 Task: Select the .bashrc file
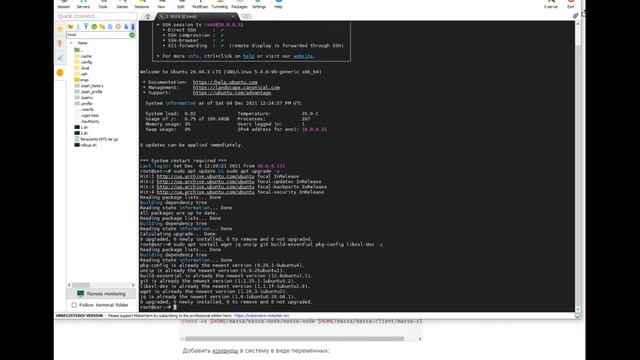point(84,98)
